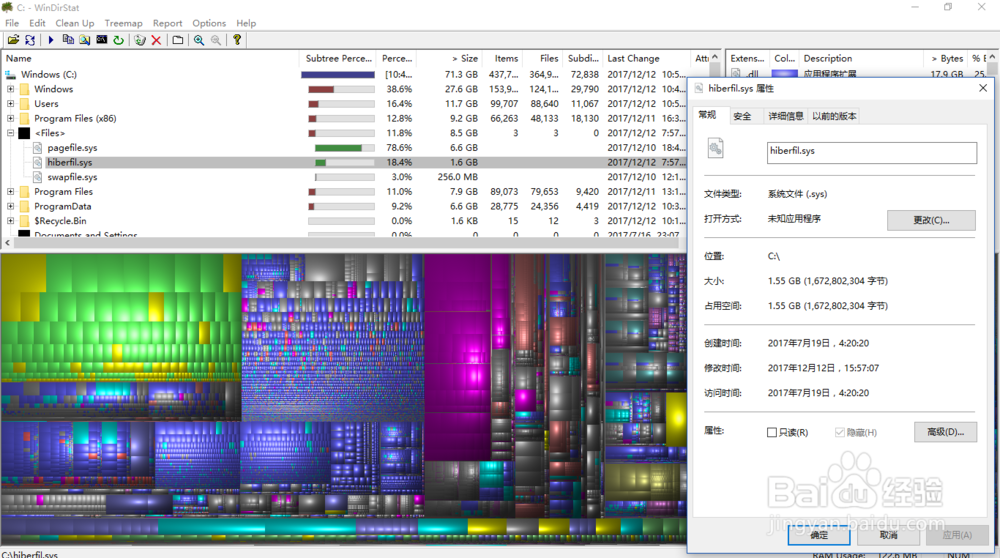Image resolution: width=1000 pixels, height=558 pixels.
Task: Click the red X delete icon
Action: [x=156, y=40]
